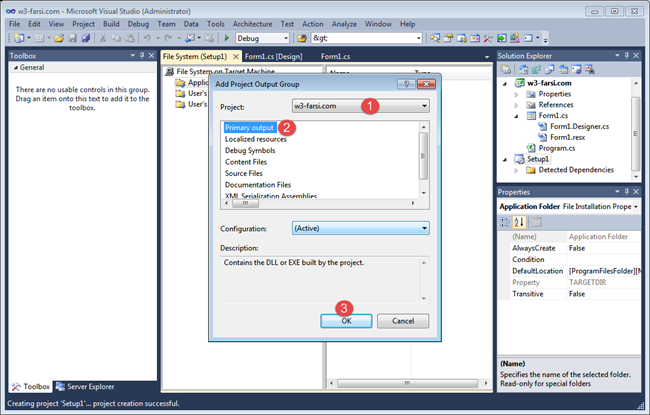The width and height of the screenshot is (650, 415).
Task: Expand the References node in Solution Explorer
Action: (517, 105)
